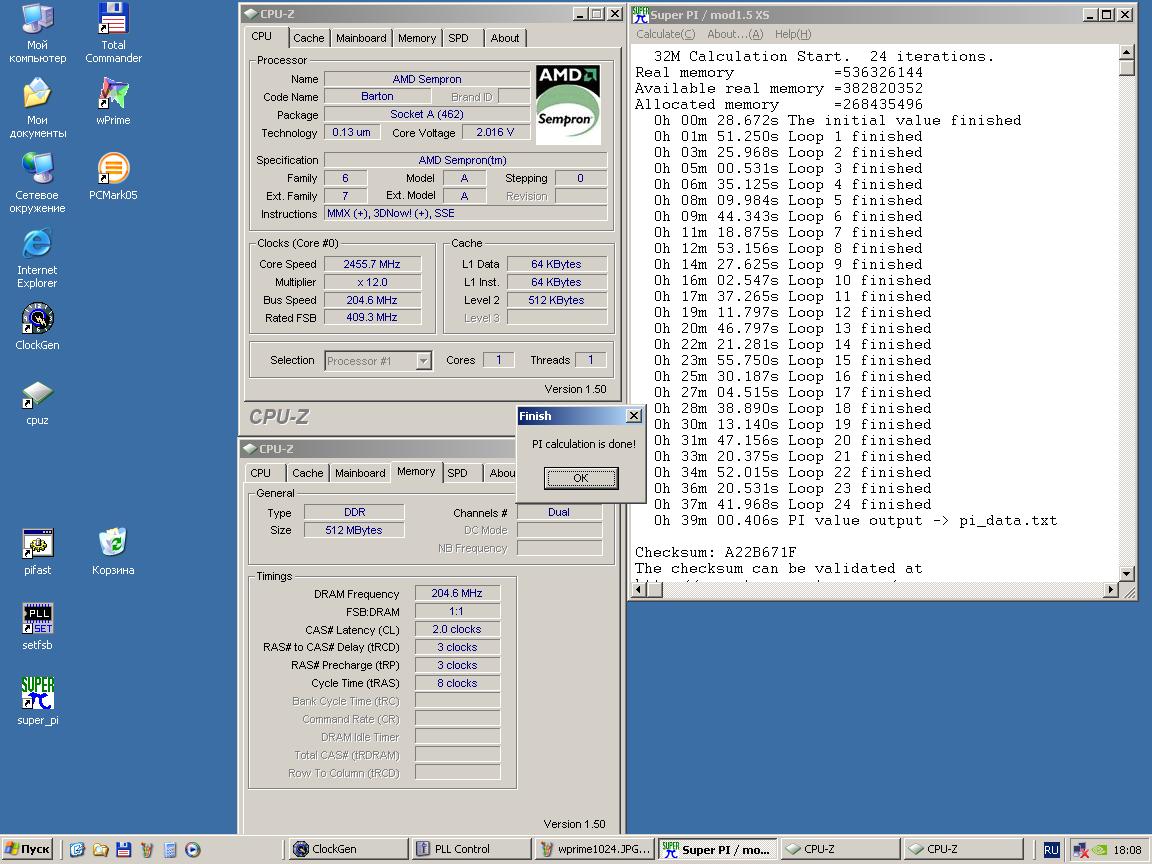Click the AMD Sempron logo in CPU-Z
Screen dimensions: 1152x864
tap(568, 104)
